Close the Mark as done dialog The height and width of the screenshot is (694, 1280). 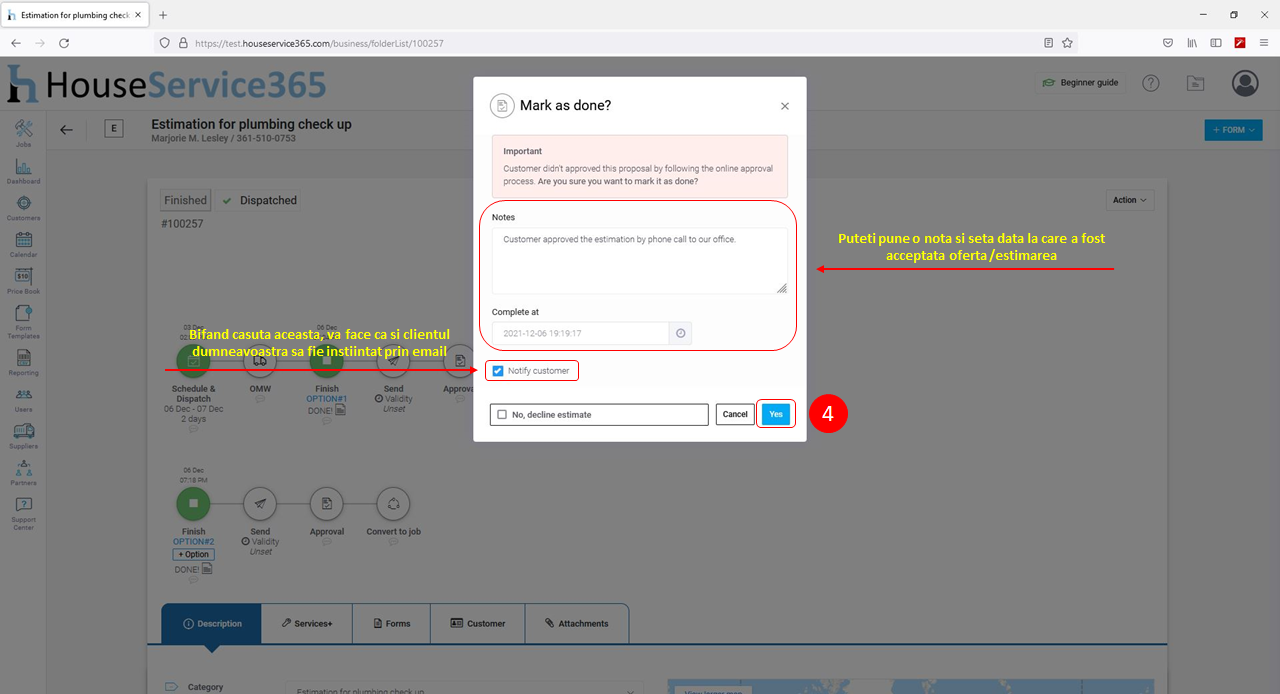click(x=785, y=106)
